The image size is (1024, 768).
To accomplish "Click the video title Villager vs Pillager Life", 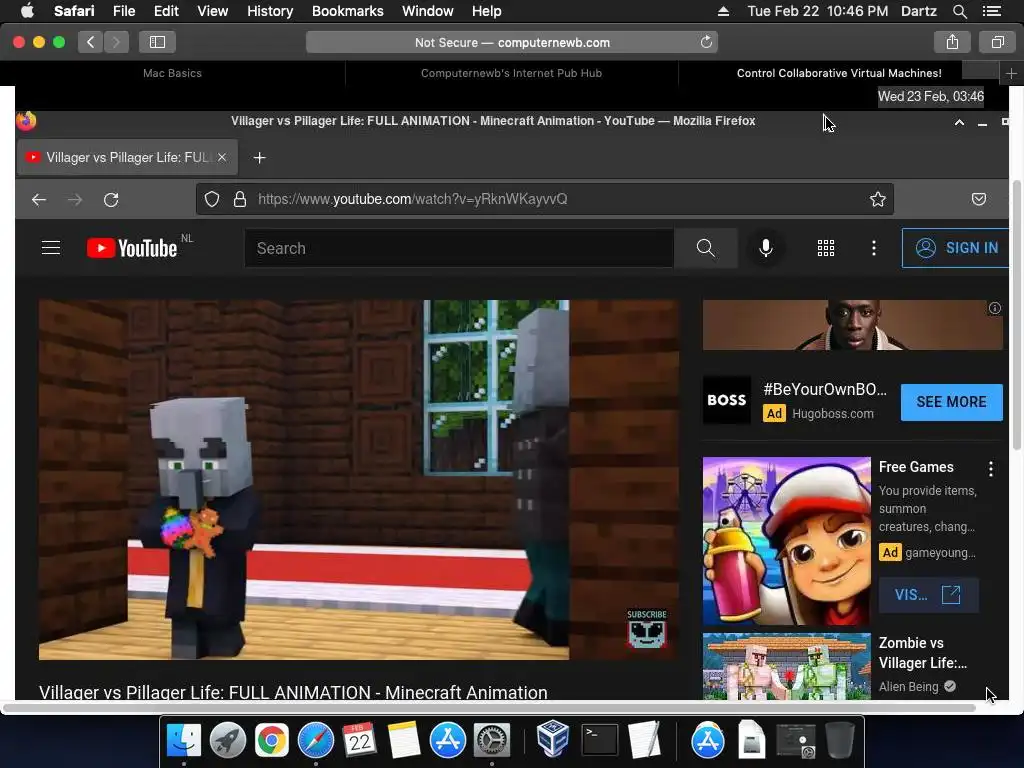I will coord(293,692).
